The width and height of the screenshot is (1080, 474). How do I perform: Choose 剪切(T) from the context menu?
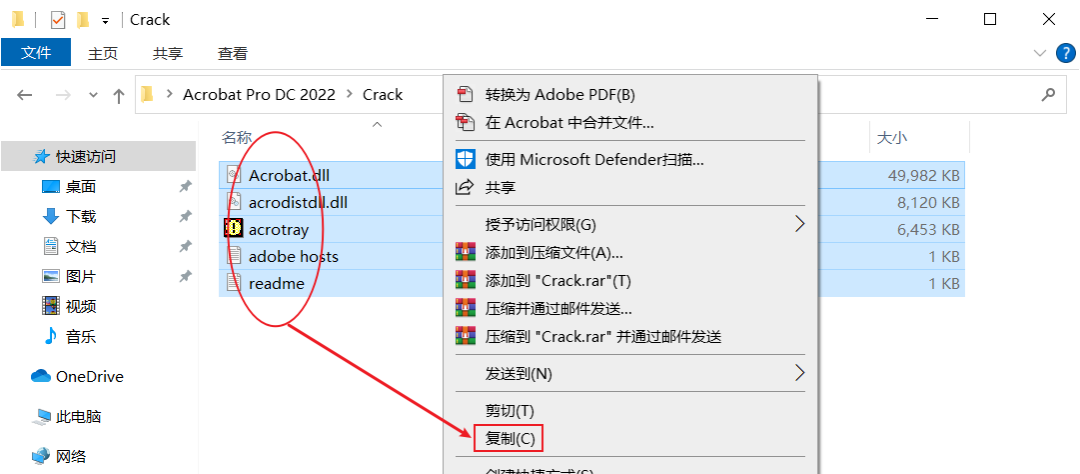coord(510,411)
